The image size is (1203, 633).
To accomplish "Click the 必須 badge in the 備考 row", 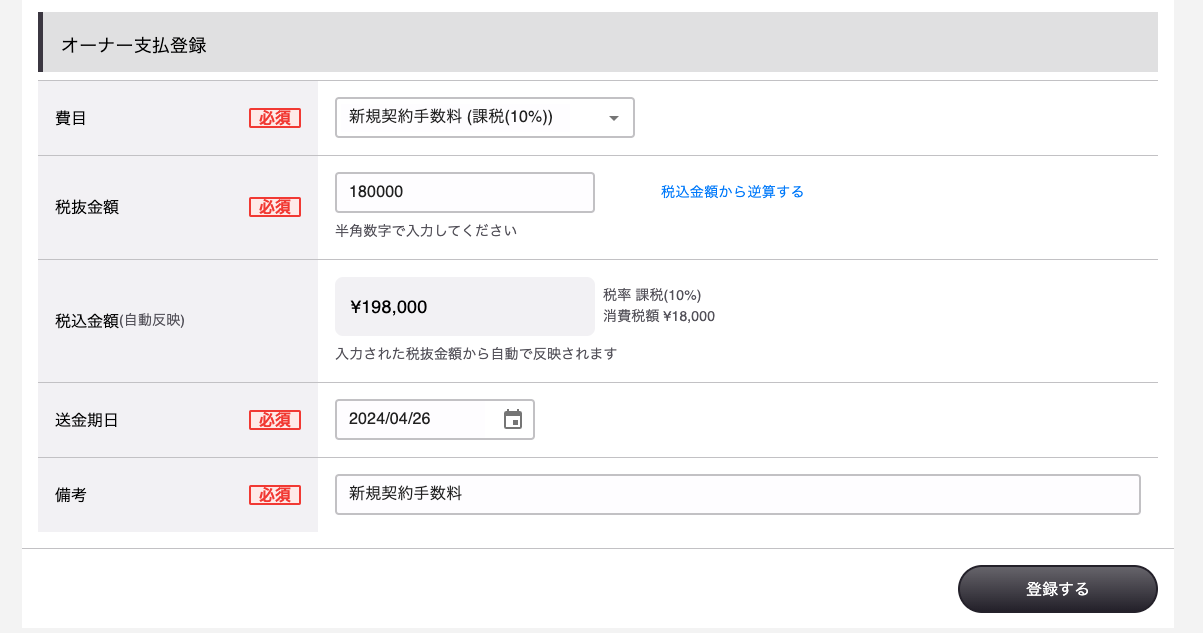I will 275,495.
